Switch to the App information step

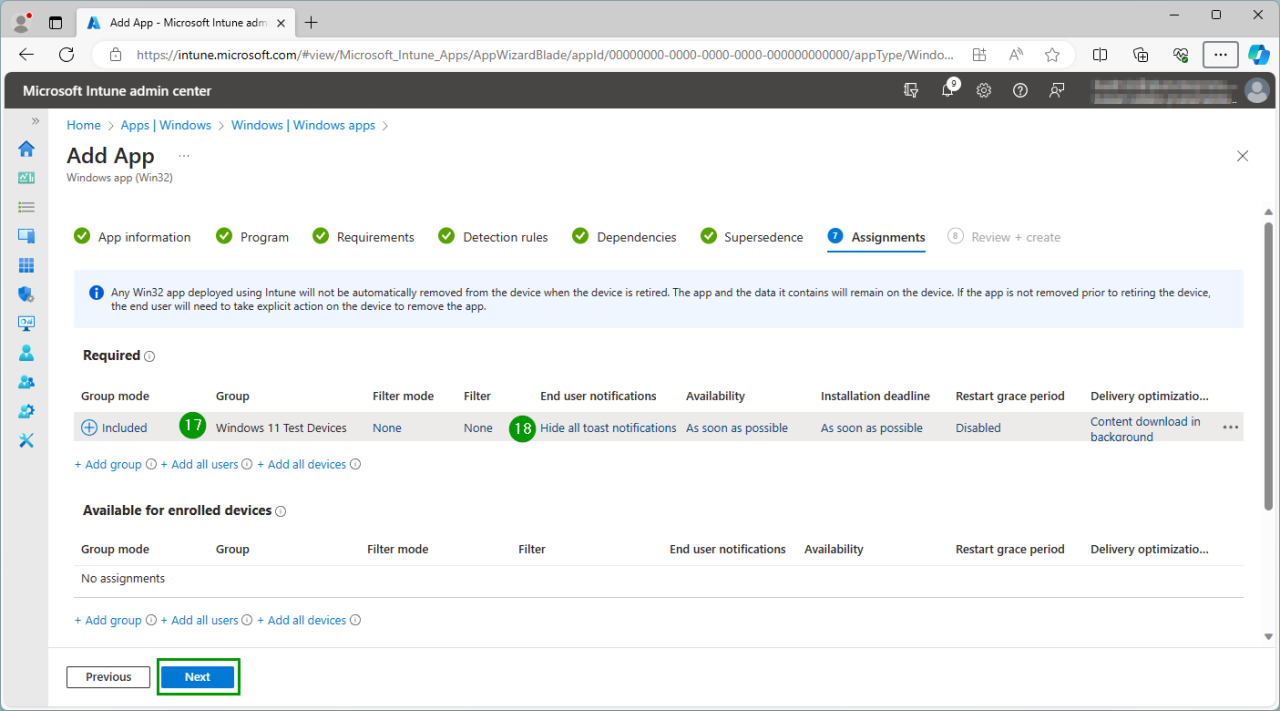tap(144, 237)
